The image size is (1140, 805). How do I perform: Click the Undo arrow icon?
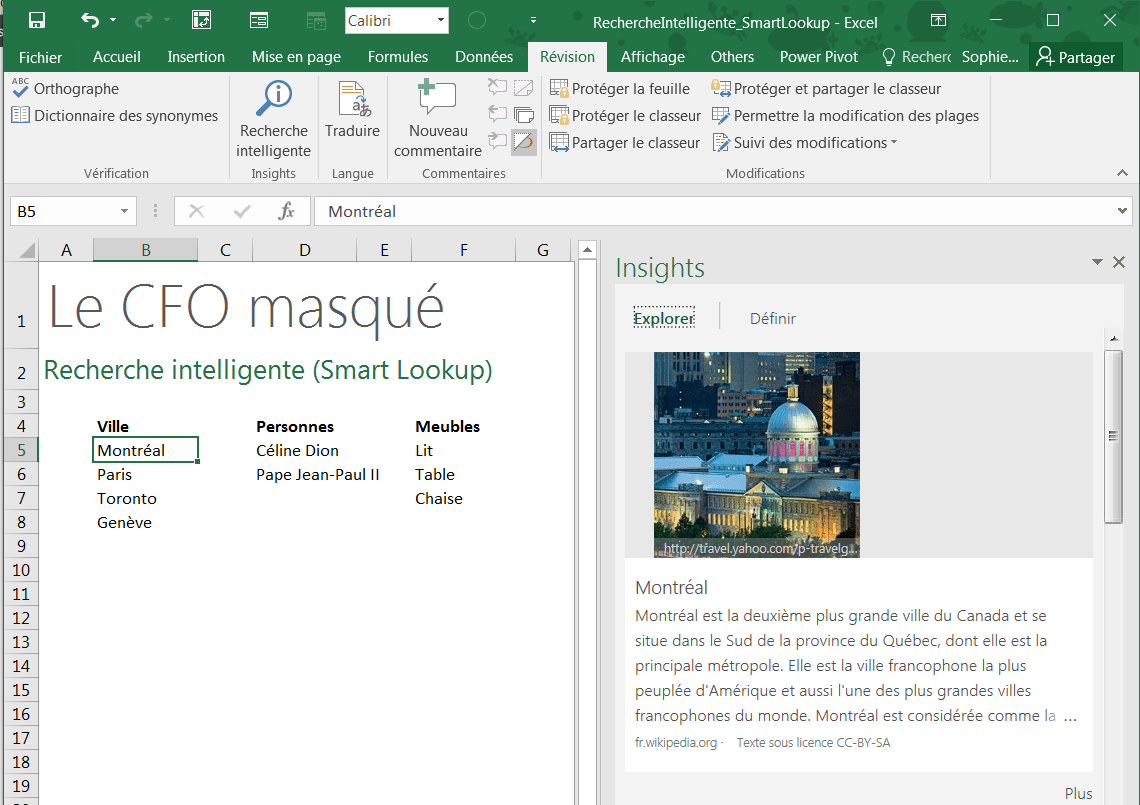90,20
